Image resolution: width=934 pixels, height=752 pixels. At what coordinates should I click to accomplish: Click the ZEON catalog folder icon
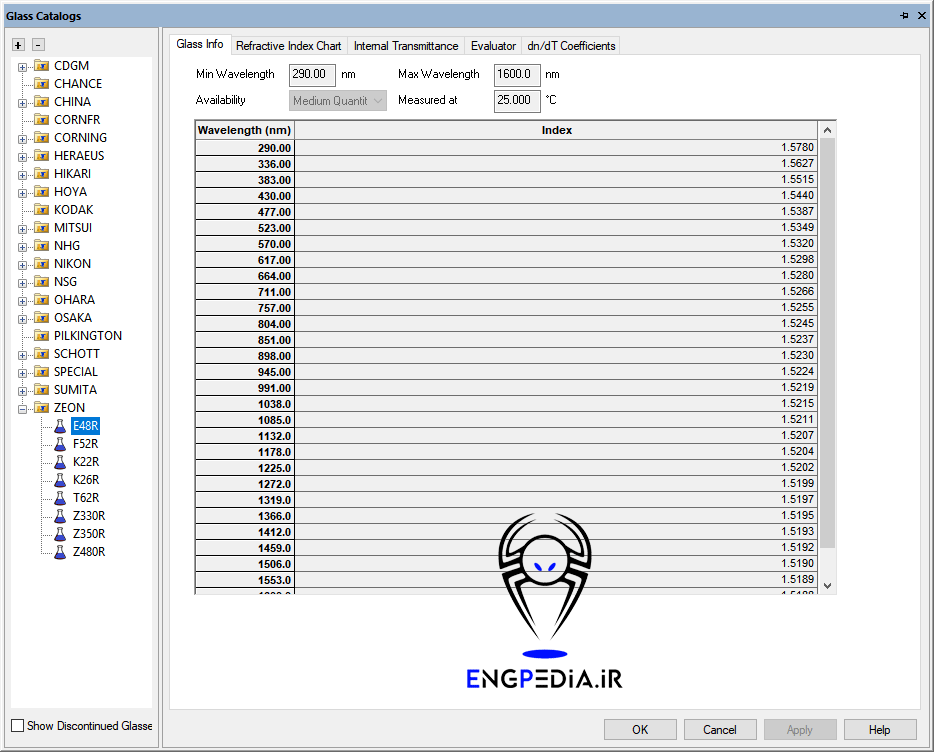[x=42, y=408]
